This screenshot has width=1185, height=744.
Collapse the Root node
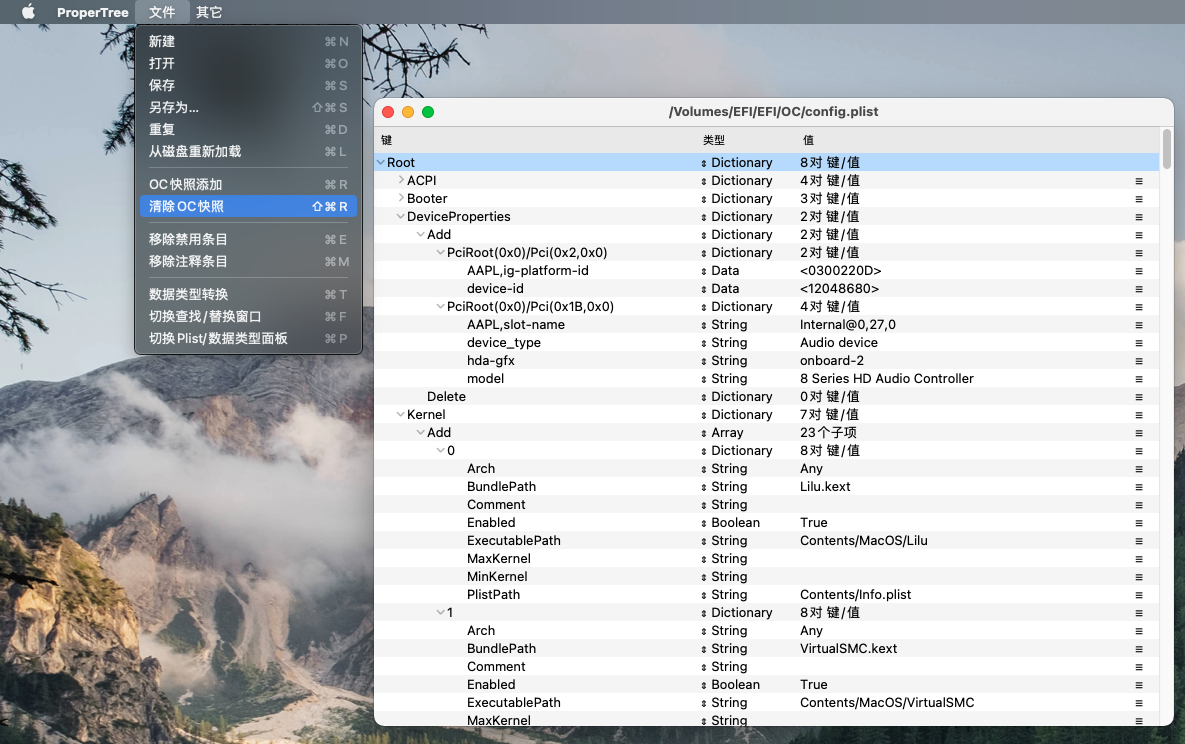tap(381, 163)
